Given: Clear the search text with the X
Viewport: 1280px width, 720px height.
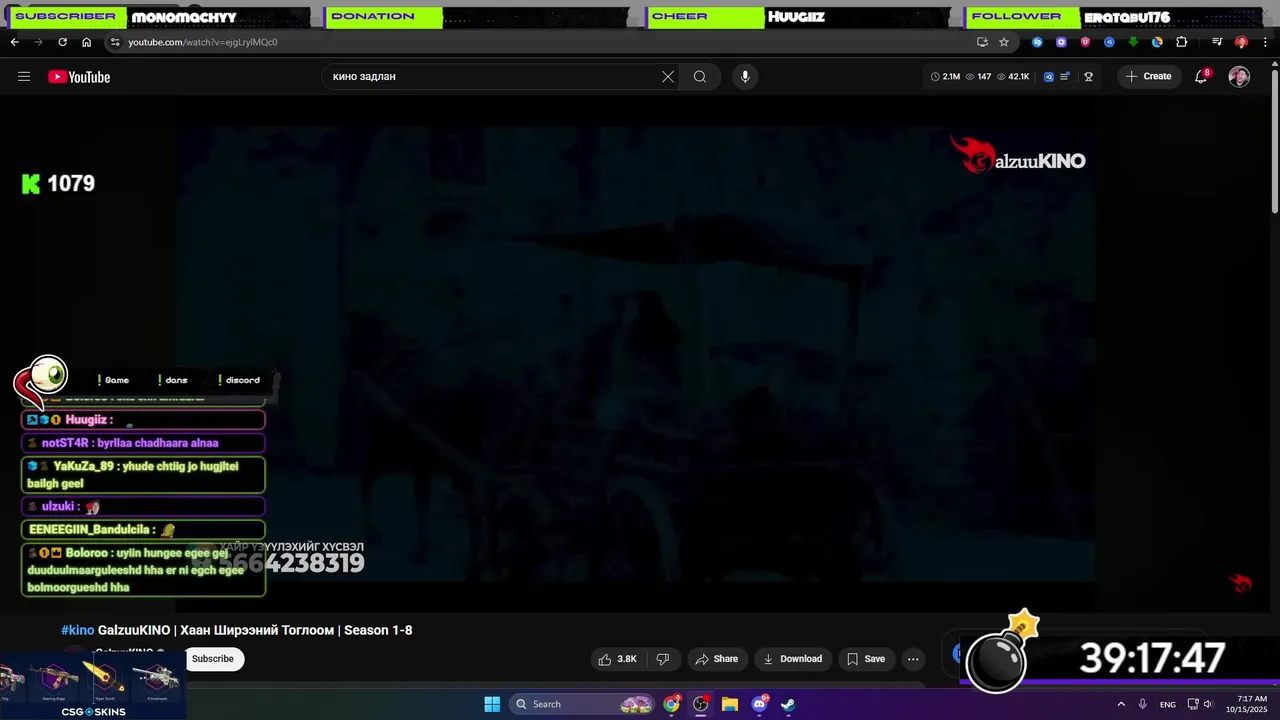Looking at the screenshot, I should point(668,77).
